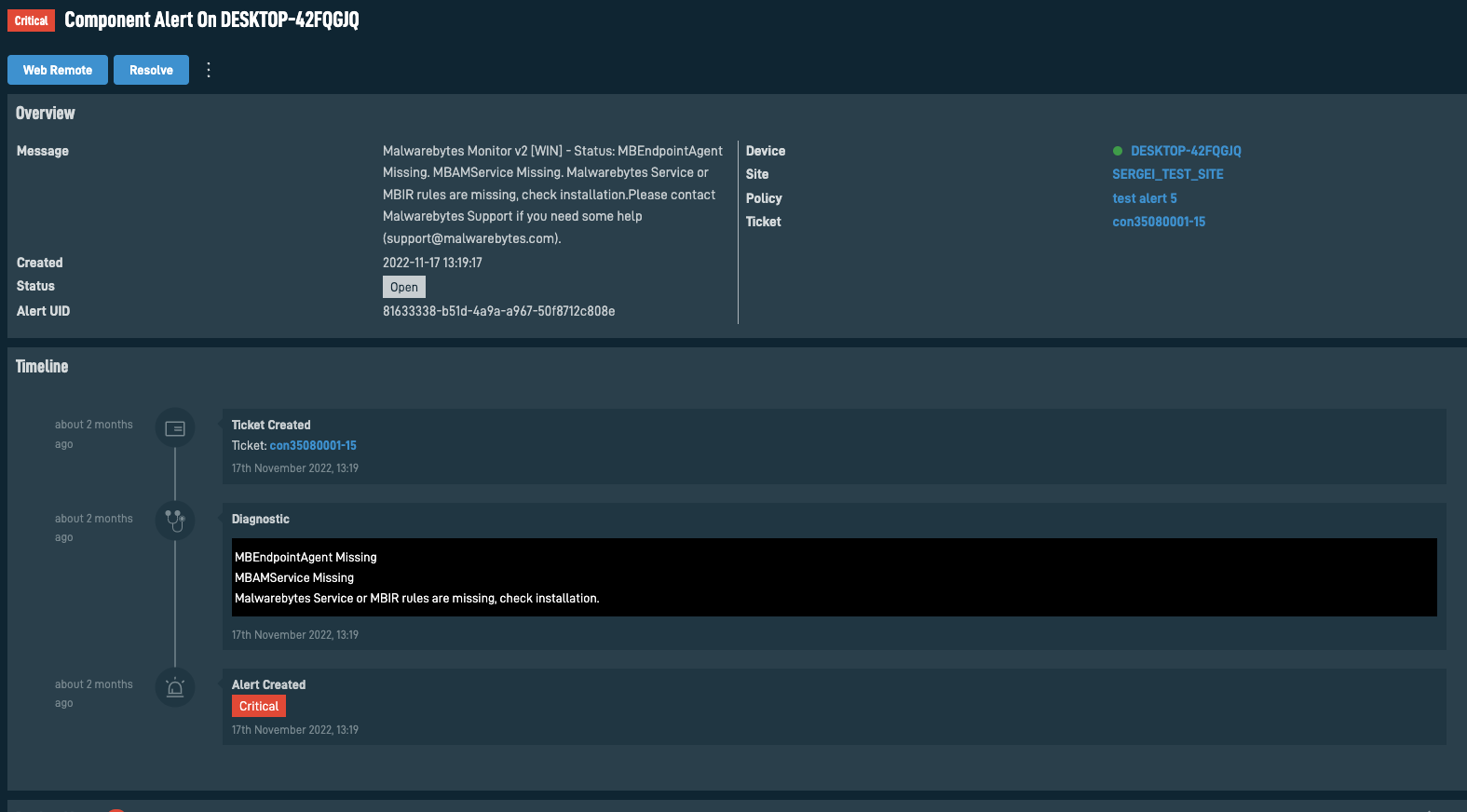Click the Alert Created entry title

(268, 684)
